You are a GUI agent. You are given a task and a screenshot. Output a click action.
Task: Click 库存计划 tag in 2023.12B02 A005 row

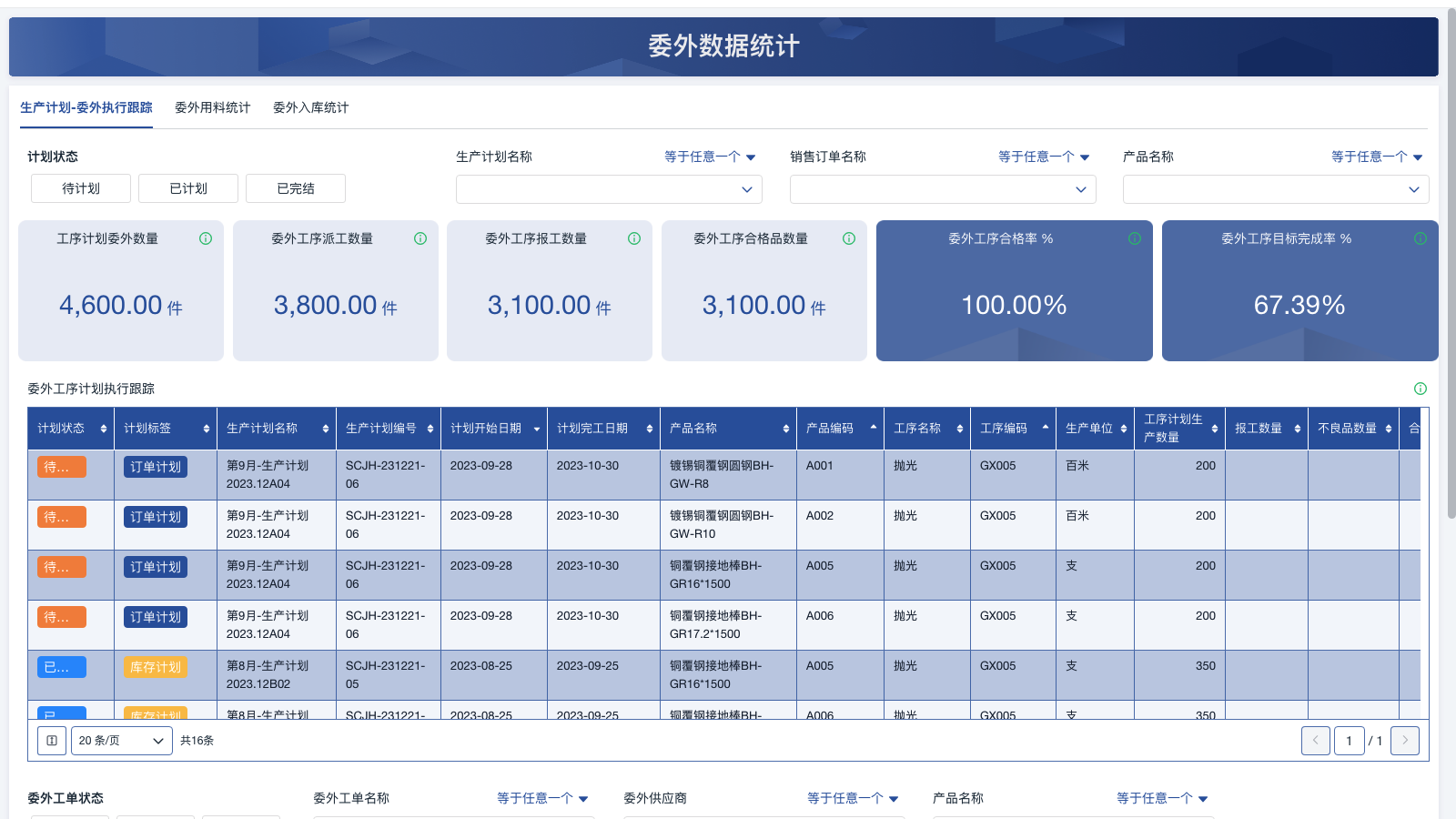coord(156,667)
